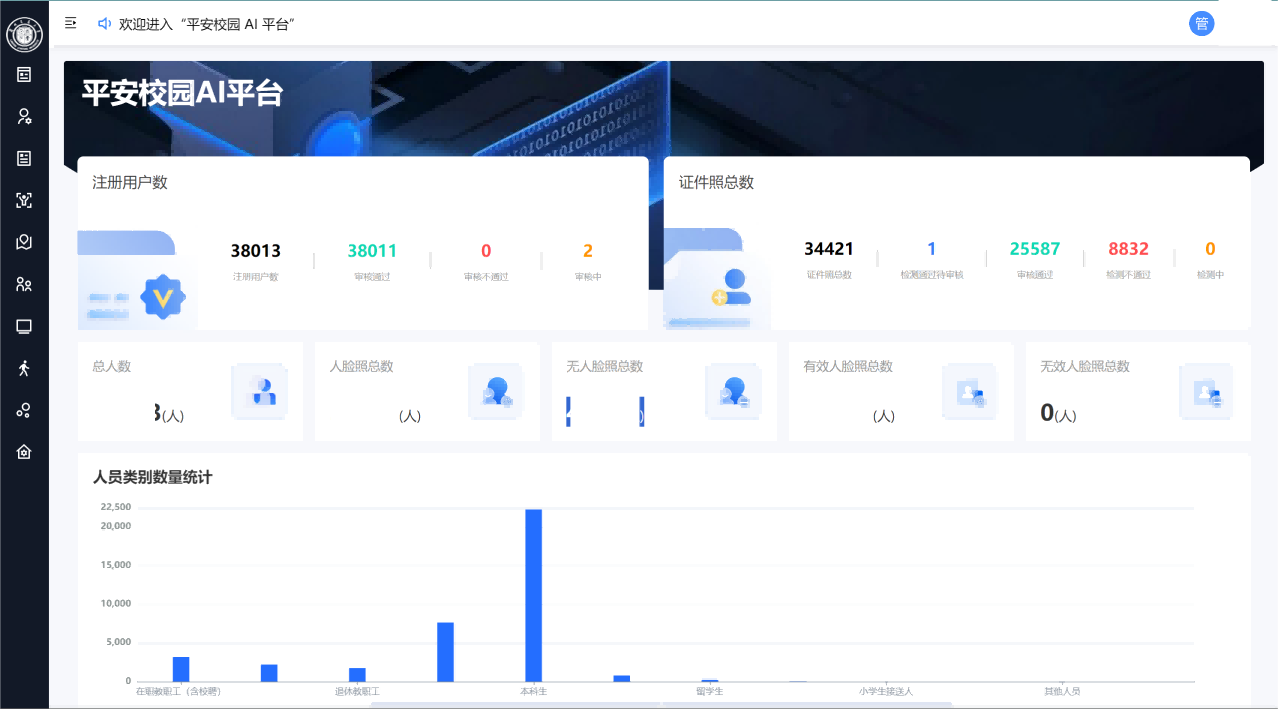The image size is (1278, 709).
Task: Click the three connected circles sidebar icon
Action: pyautogui.click(x=24, y=410)
